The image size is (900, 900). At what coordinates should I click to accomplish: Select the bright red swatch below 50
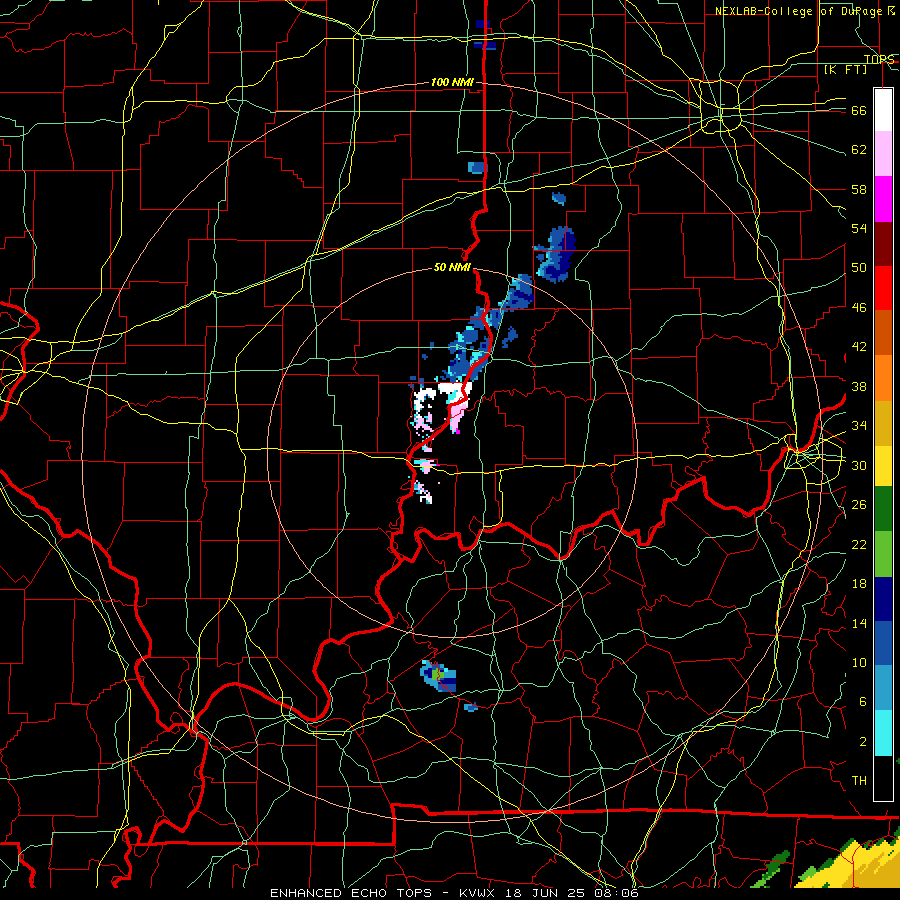[x=883, y=288]
